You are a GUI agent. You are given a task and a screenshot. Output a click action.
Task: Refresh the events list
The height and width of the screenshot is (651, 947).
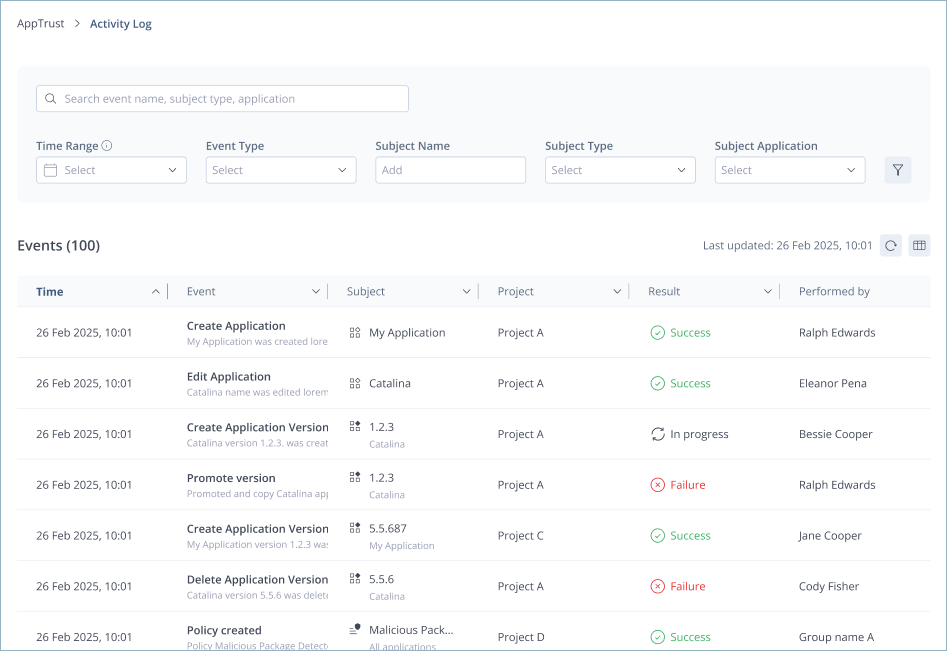(891, 245)
